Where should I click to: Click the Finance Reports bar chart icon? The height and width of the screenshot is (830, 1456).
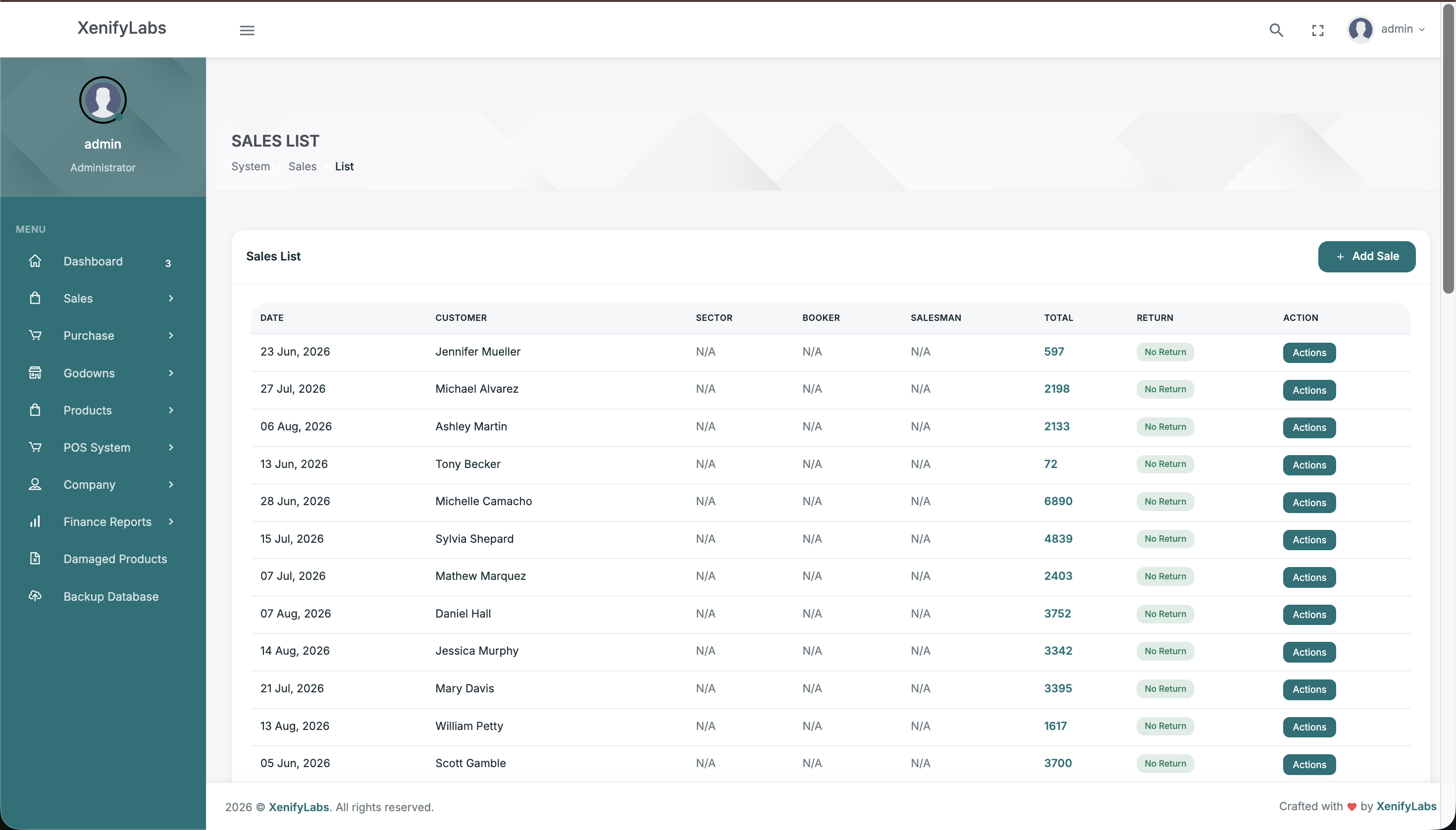pyautogui.click(x=35, y=521)
